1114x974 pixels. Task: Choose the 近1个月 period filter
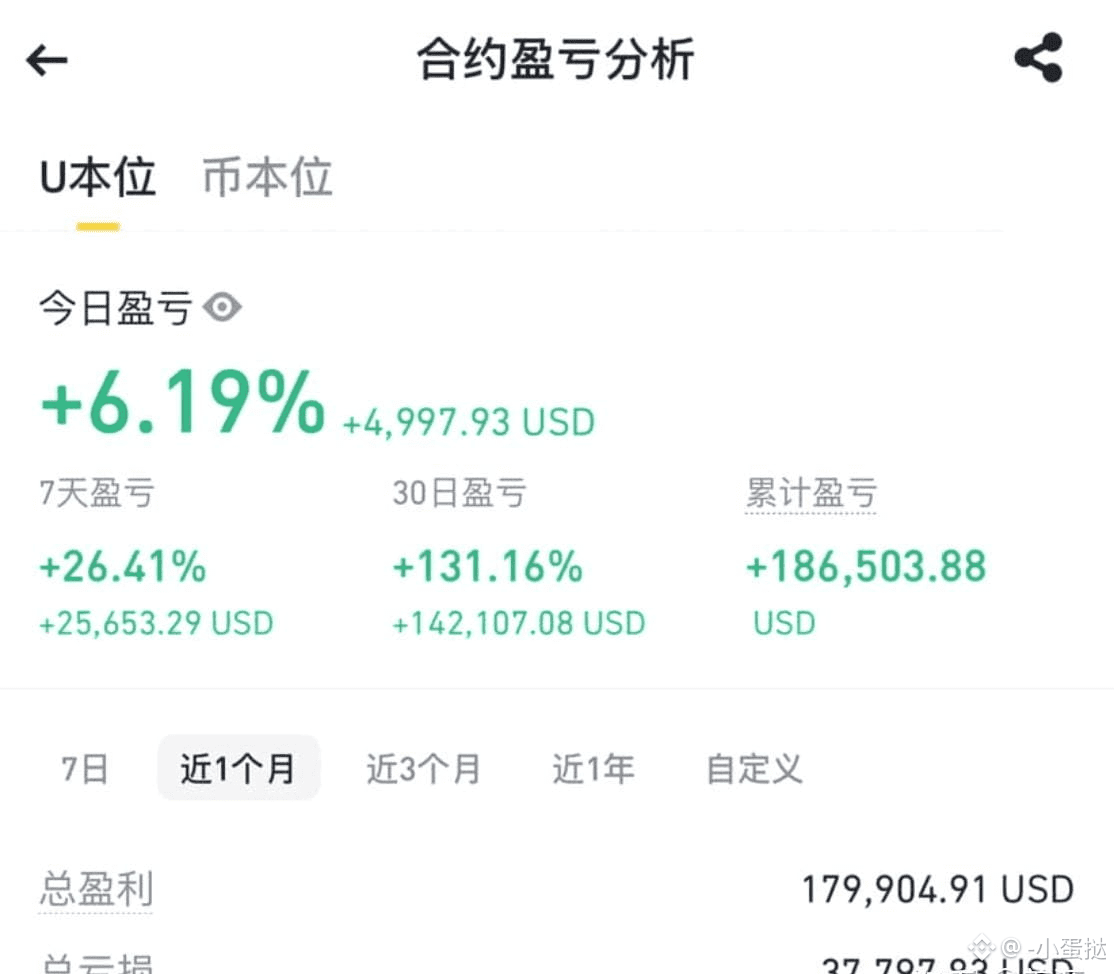(x=238, y=768)
